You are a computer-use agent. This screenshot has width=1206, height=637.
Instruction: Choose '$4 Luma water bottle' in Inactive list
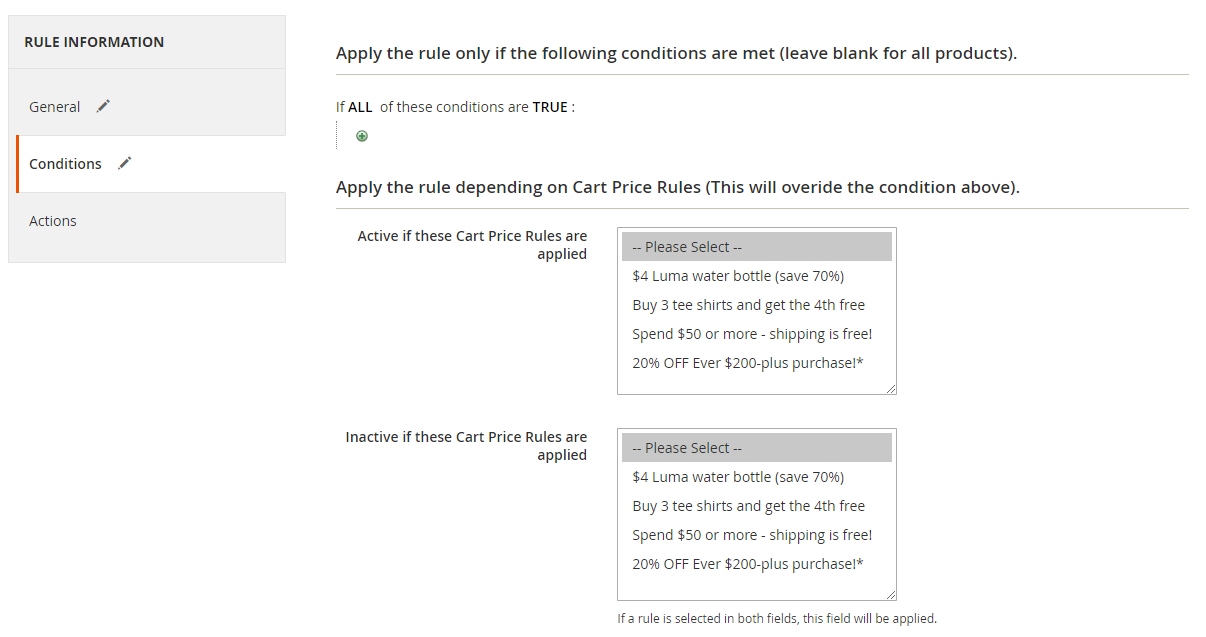[x=738, y=477]
